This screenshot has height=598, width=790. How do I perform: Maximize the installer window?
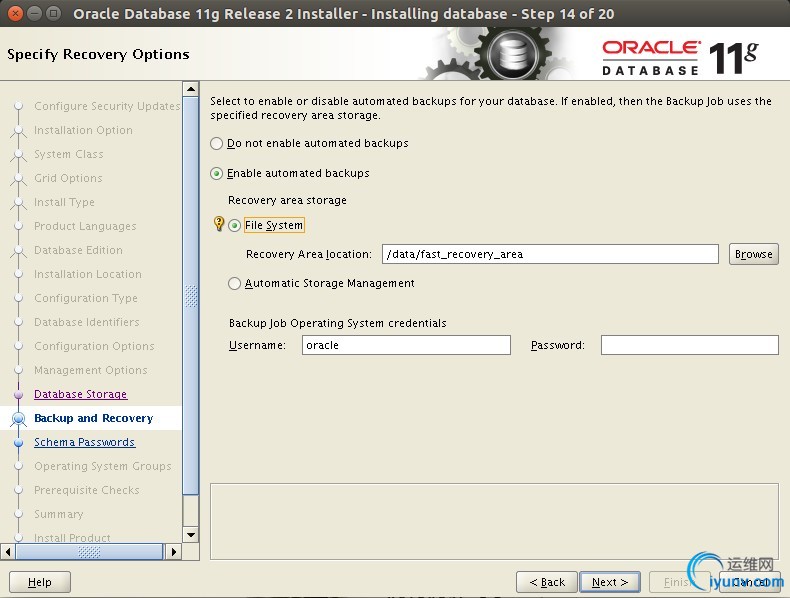pos(53,14)
